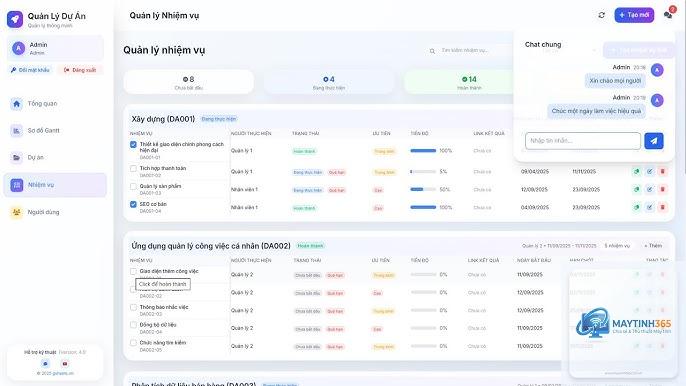
Task: Click Admin avatar beside Xin chào mọi người
Action: click(657, 70)
